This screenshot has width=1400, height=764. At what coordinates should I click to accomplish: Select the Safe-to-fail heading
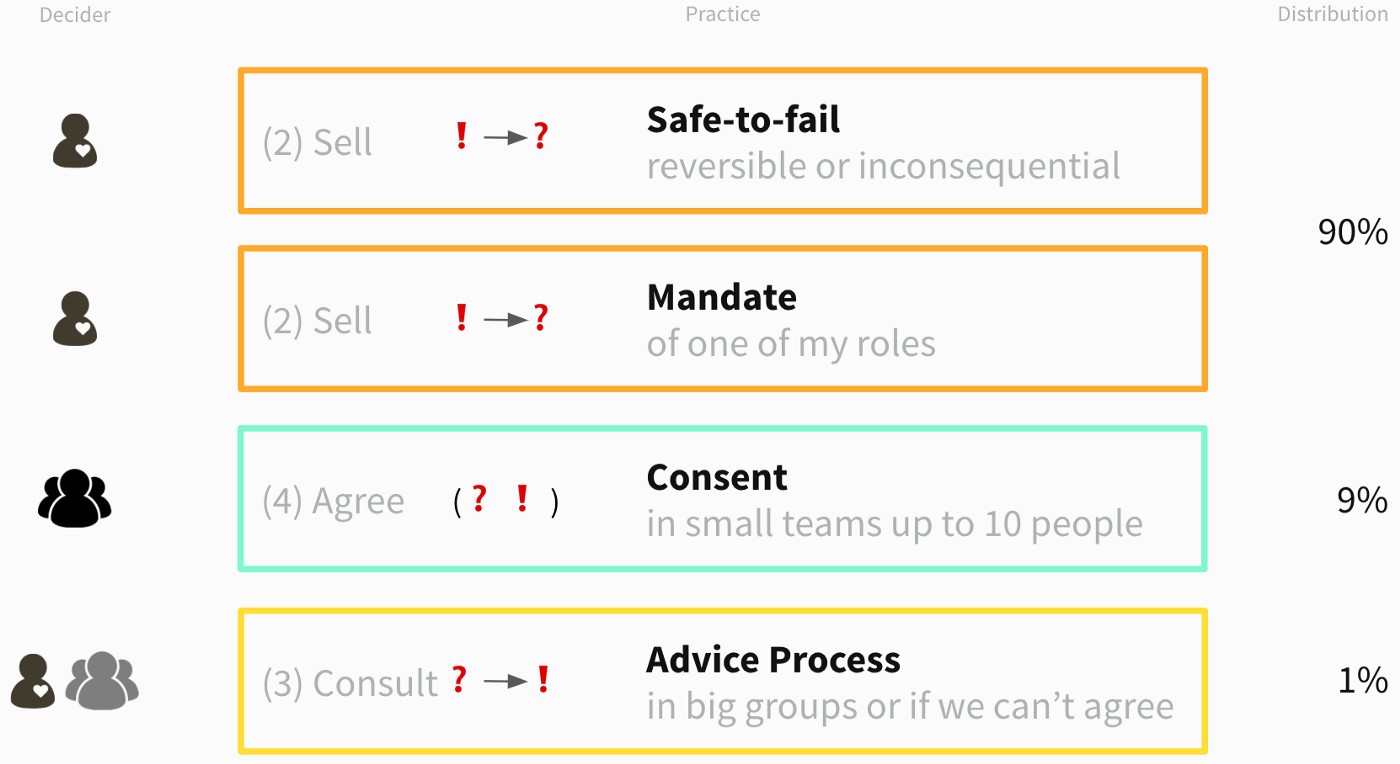pos(743,119)
